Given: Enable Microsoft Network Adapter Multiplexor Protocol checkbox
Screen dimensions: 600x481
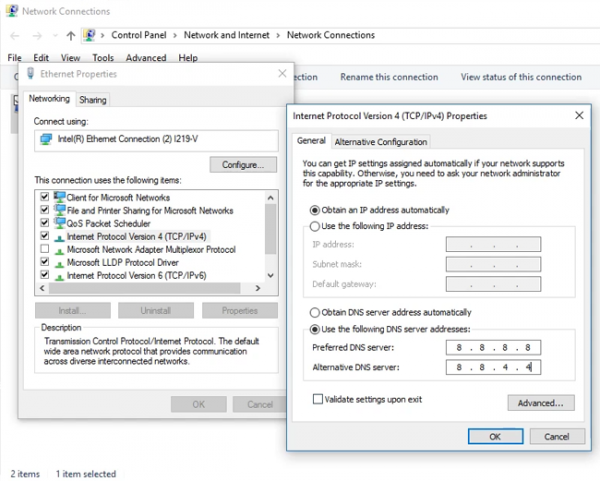Looking at the screenshot, I should [x=44, y=249].
